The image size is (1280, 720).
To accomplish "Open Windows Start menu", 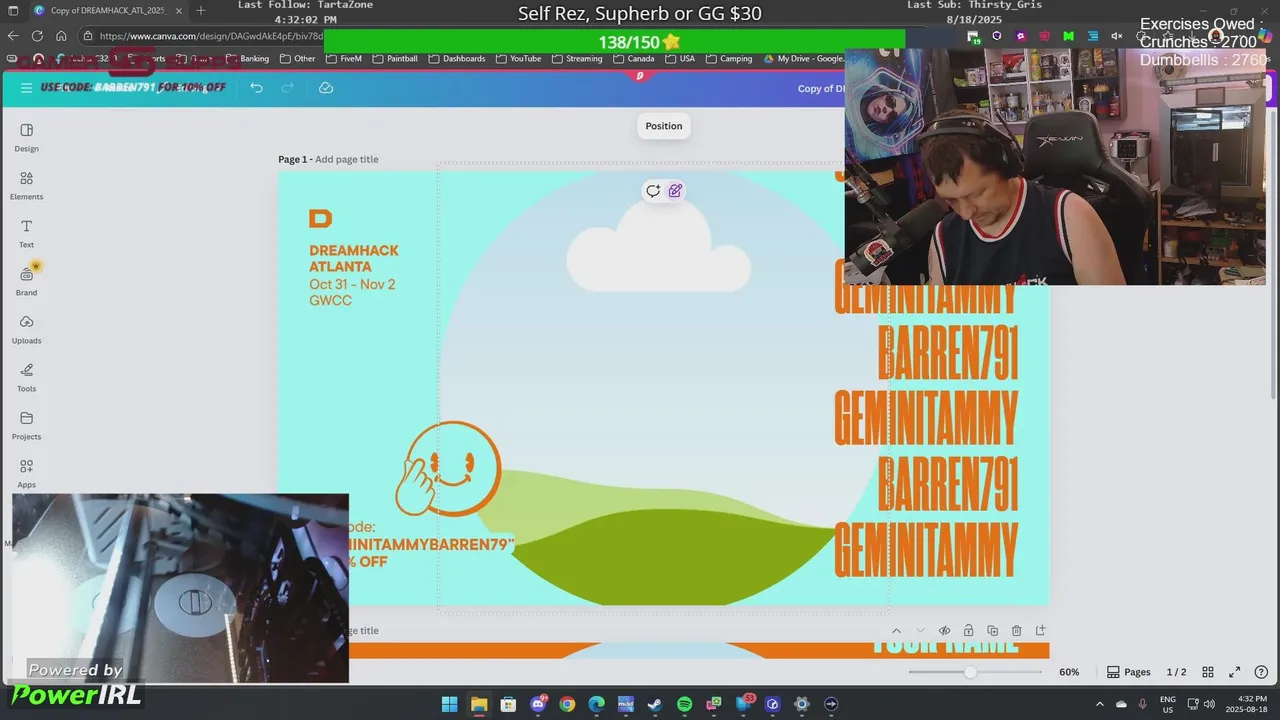I will [450, 704].
